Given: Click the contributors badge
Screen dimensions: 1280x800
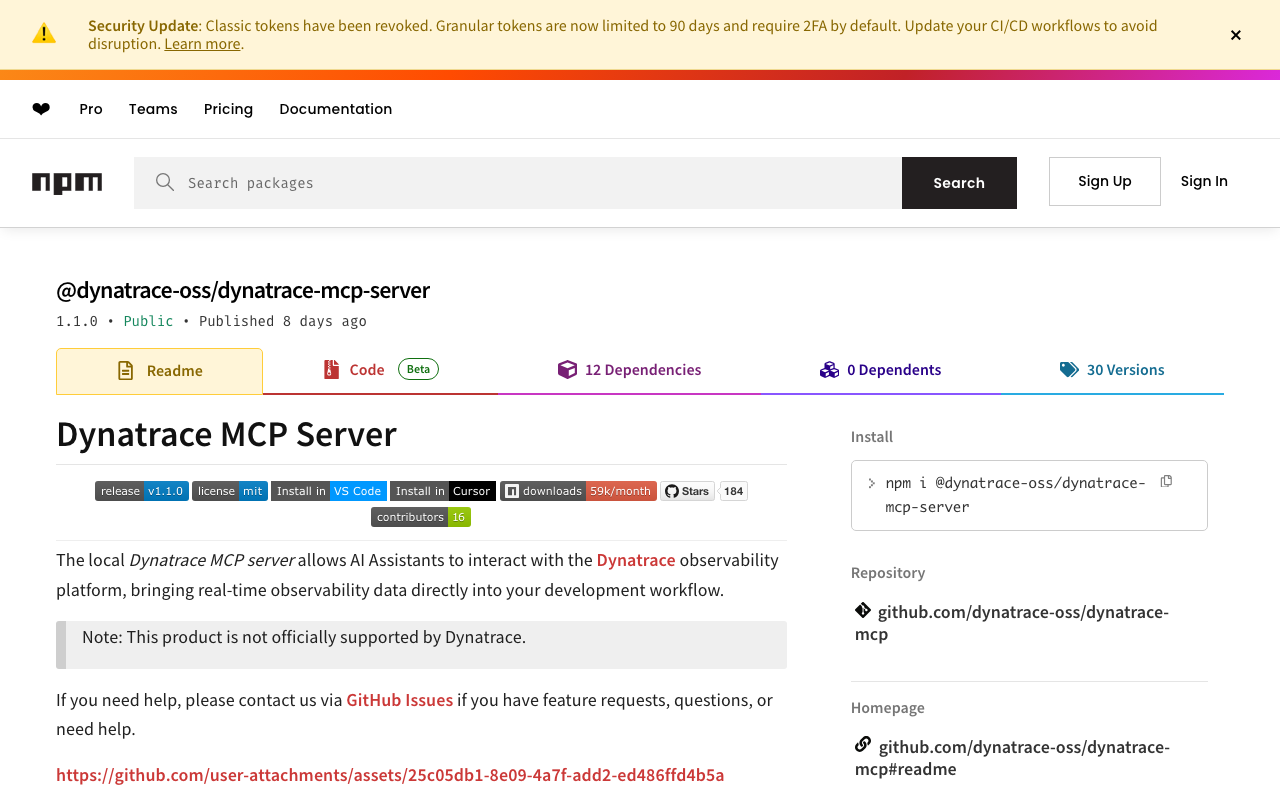Looking at the screenshot, I should [x=420, y=517].
